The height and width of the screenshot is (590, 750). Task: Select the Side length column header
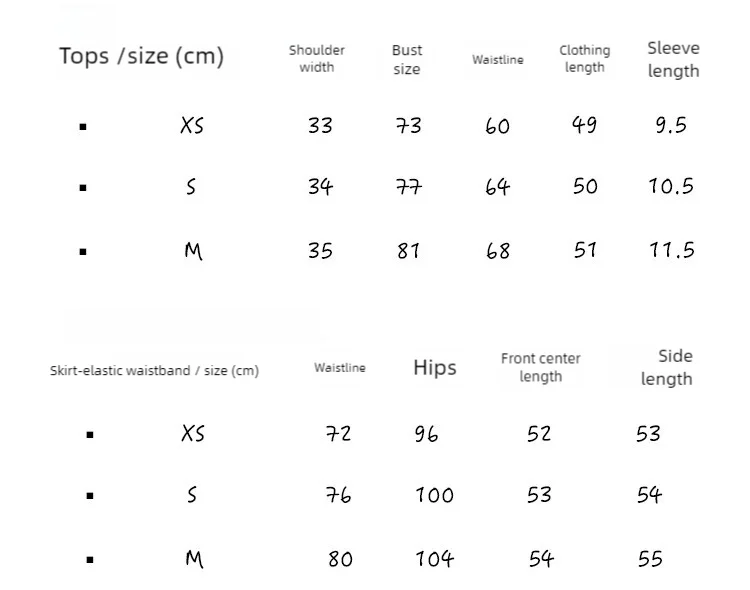(667, 367)
